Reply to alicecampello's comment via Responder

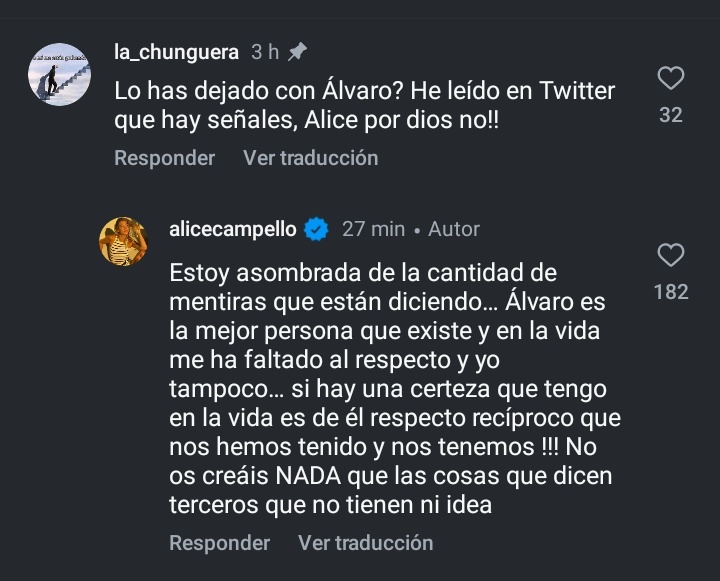pyautogui.click(x=219, y=543)
